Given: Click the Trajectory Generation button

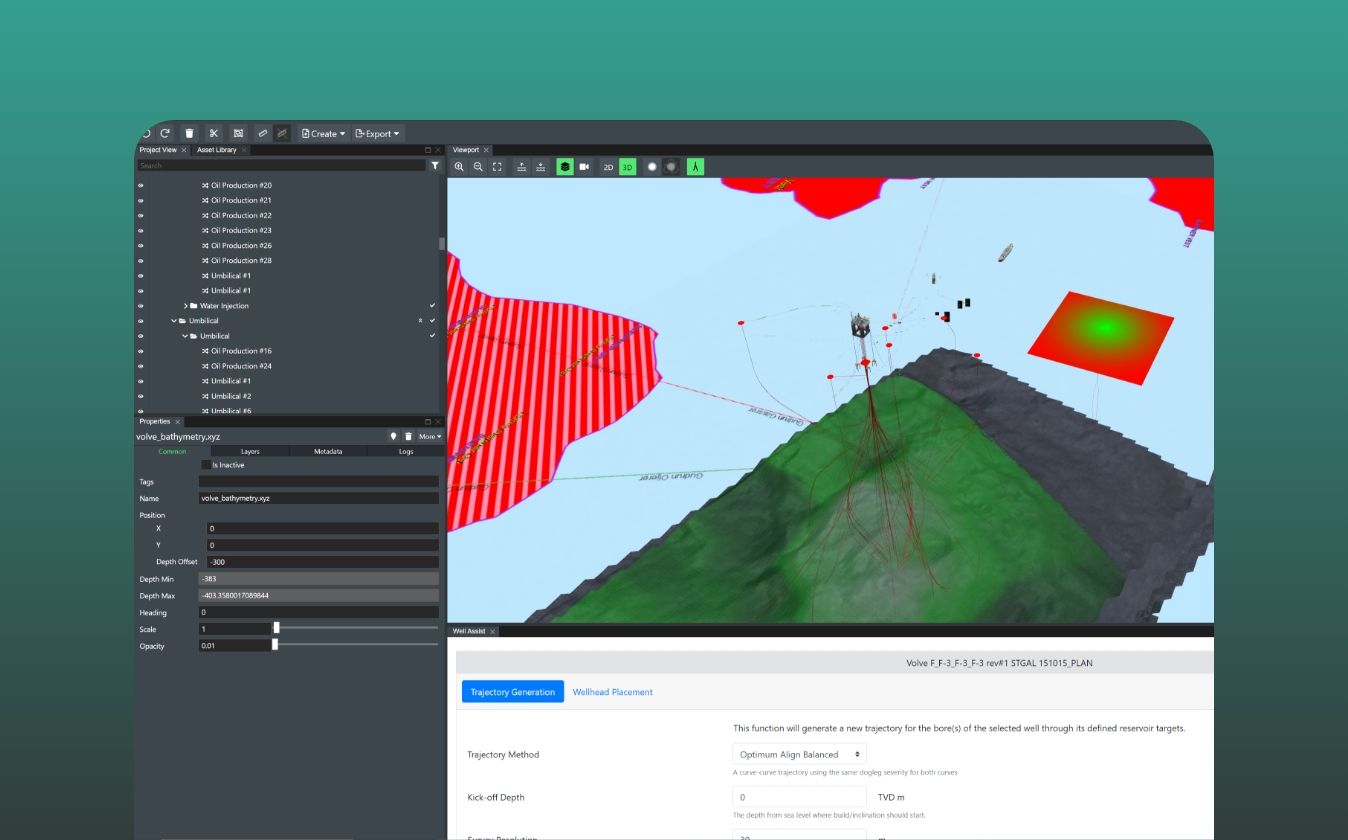Looking at the screenshot, I should (x=512, y=692).
